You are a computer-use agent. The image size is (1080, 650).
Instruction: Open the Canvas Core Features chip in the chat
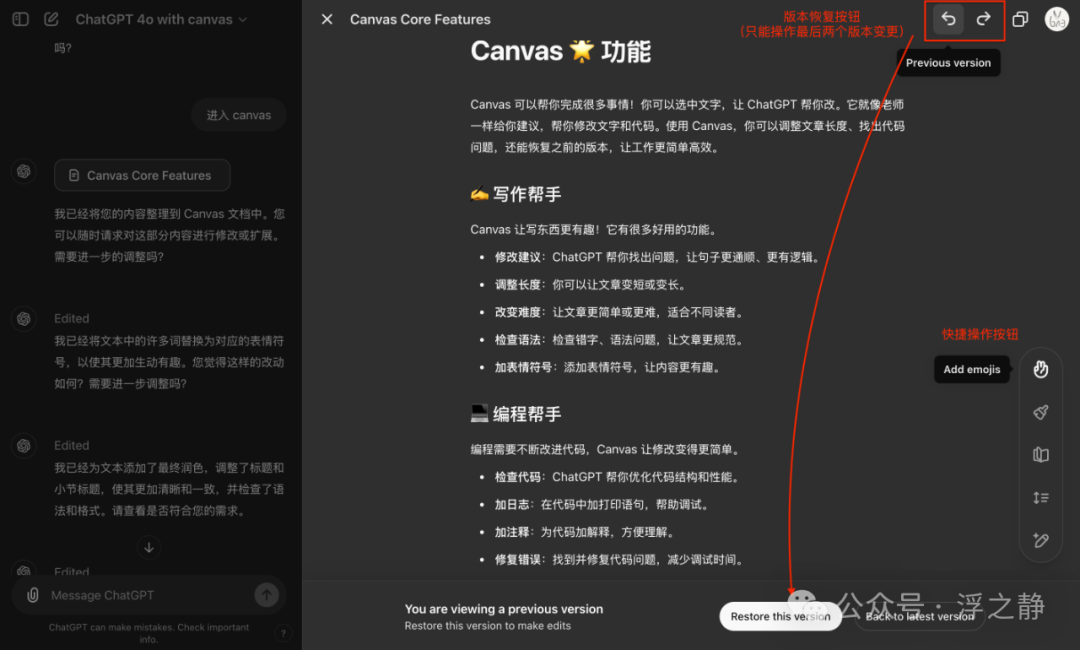(x=142, y=176)
